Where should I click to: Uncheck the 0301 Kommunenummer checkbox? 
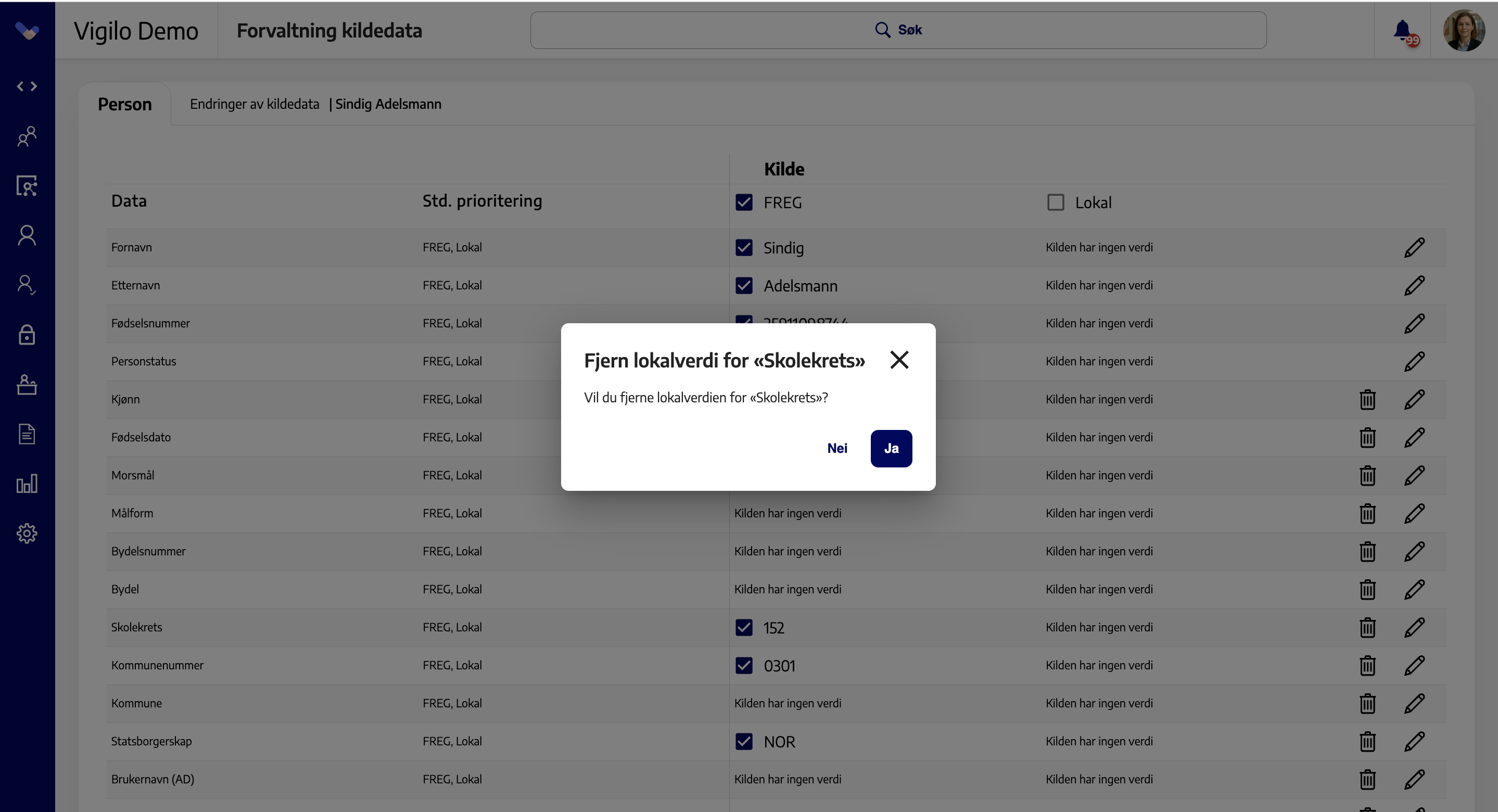coord(744,665)
